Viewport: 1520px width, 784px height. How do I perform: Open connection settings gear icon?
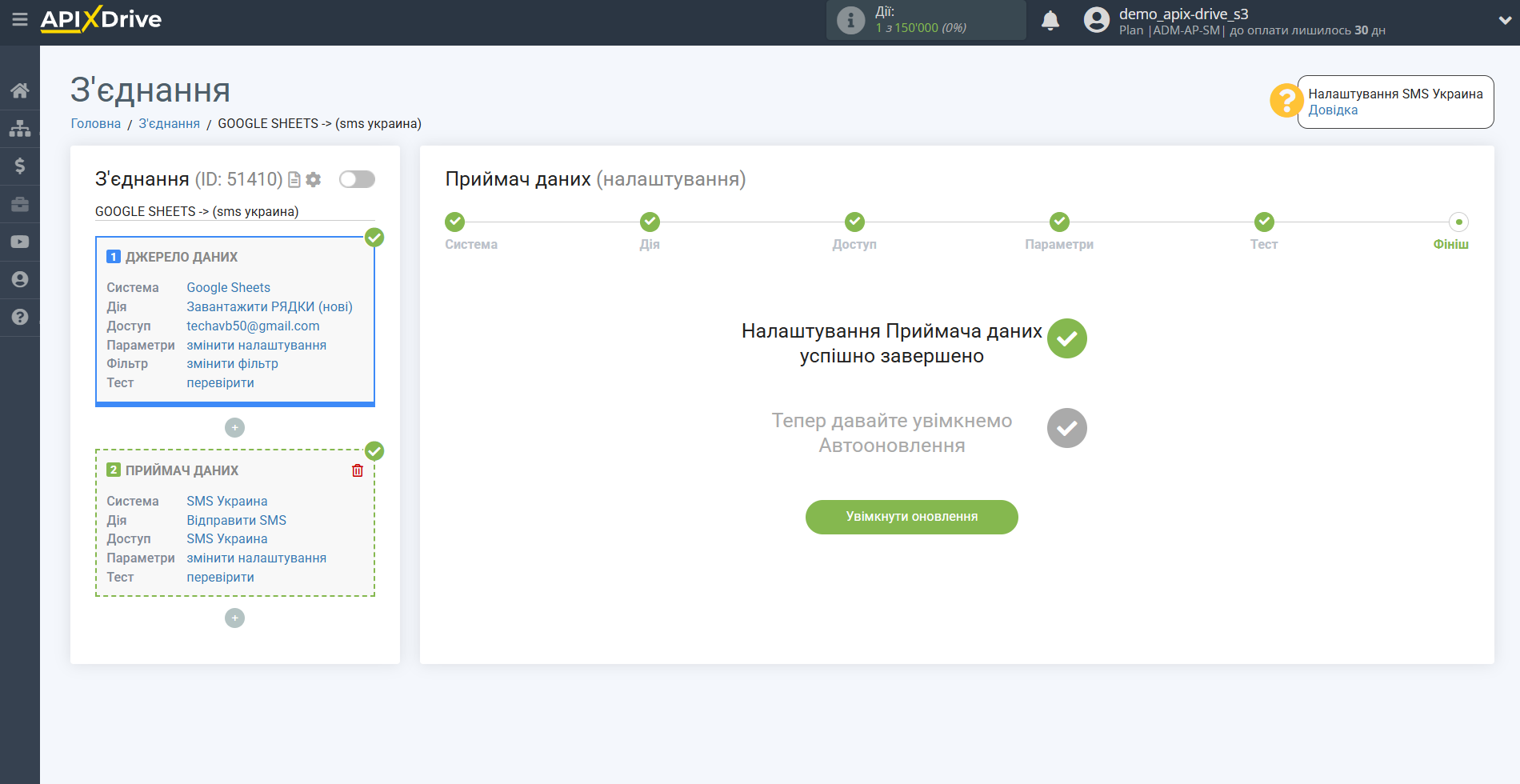[x=314, y=179]
